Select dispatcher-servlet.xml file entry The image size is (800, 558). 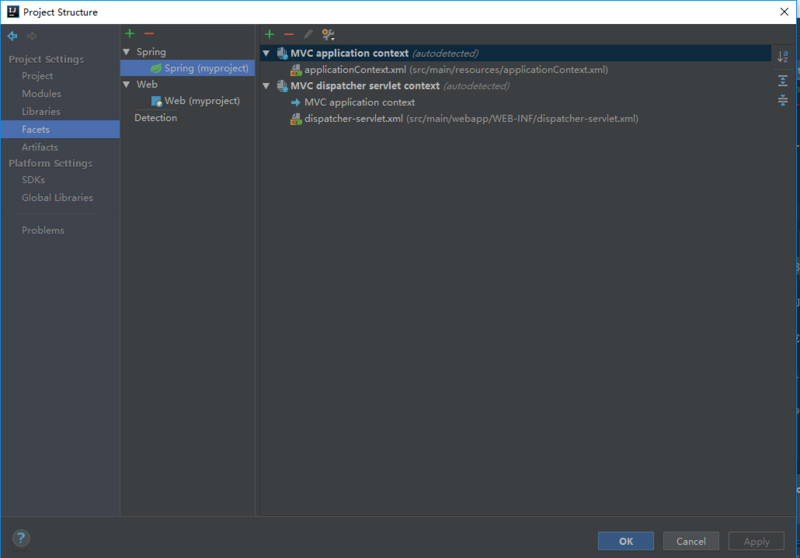(471, 119)
